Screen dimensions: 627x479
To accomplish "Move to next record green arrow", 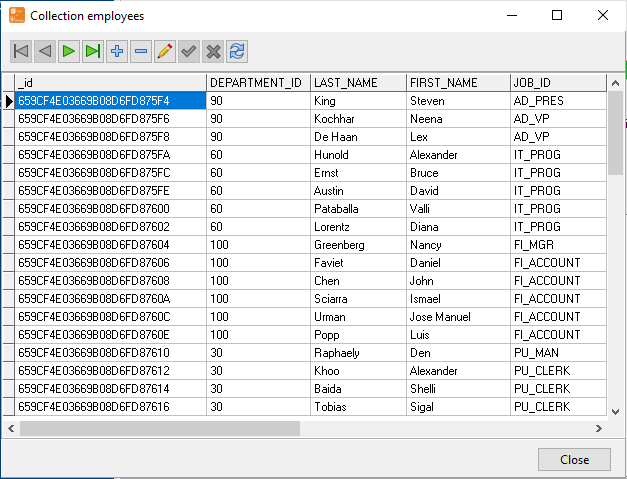I will pyautogui.click(x=68, y=51).
